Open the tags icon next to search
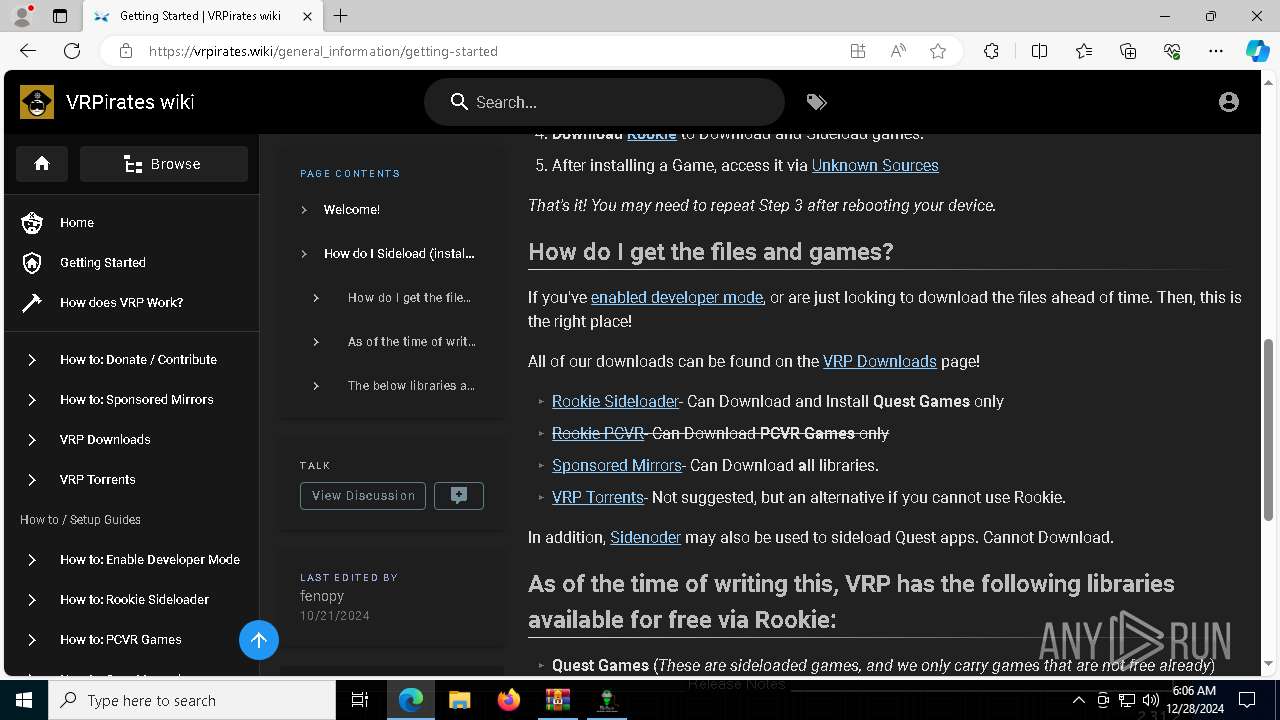 pyautogui.click(x=816, y=102)
